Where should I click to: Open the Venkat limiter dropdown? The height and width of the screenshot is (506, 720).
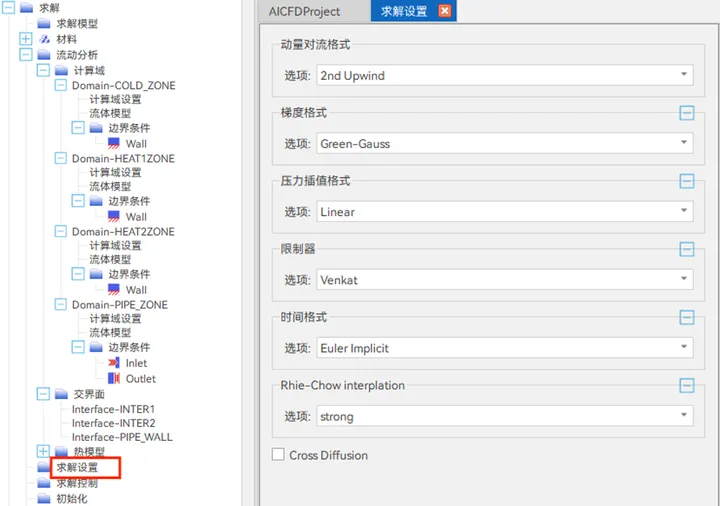click(x=505, y=279)
